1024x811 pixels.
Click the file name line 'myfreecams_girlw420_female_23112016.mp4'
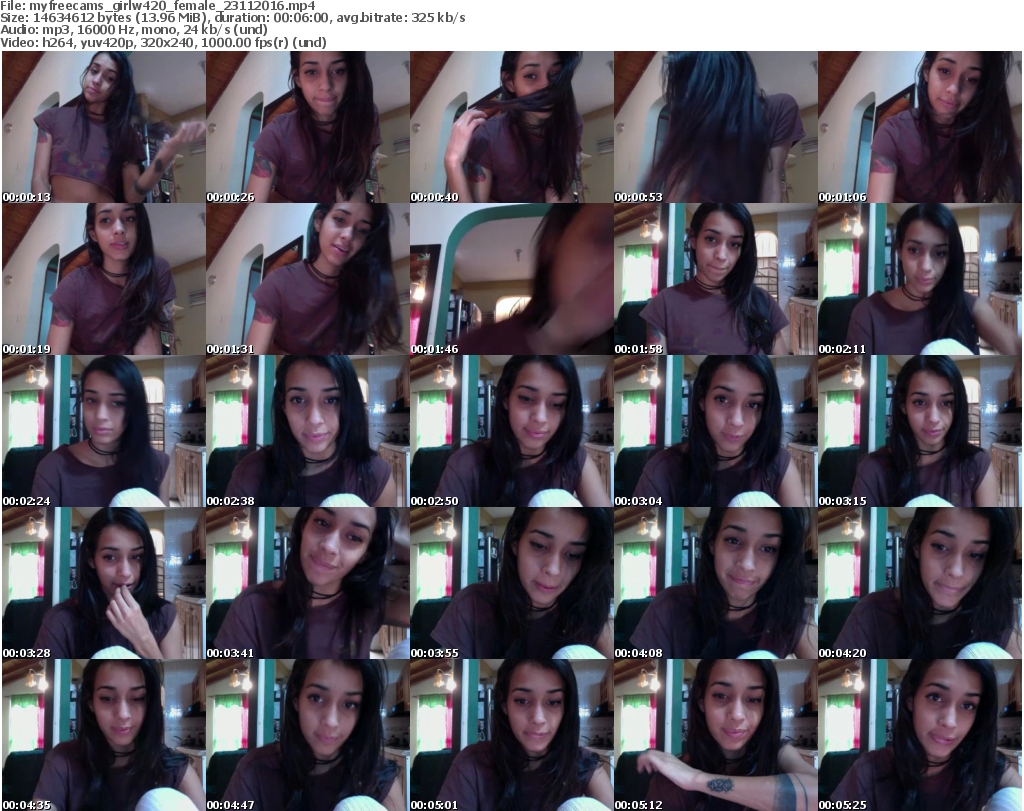tap(158, 6)
